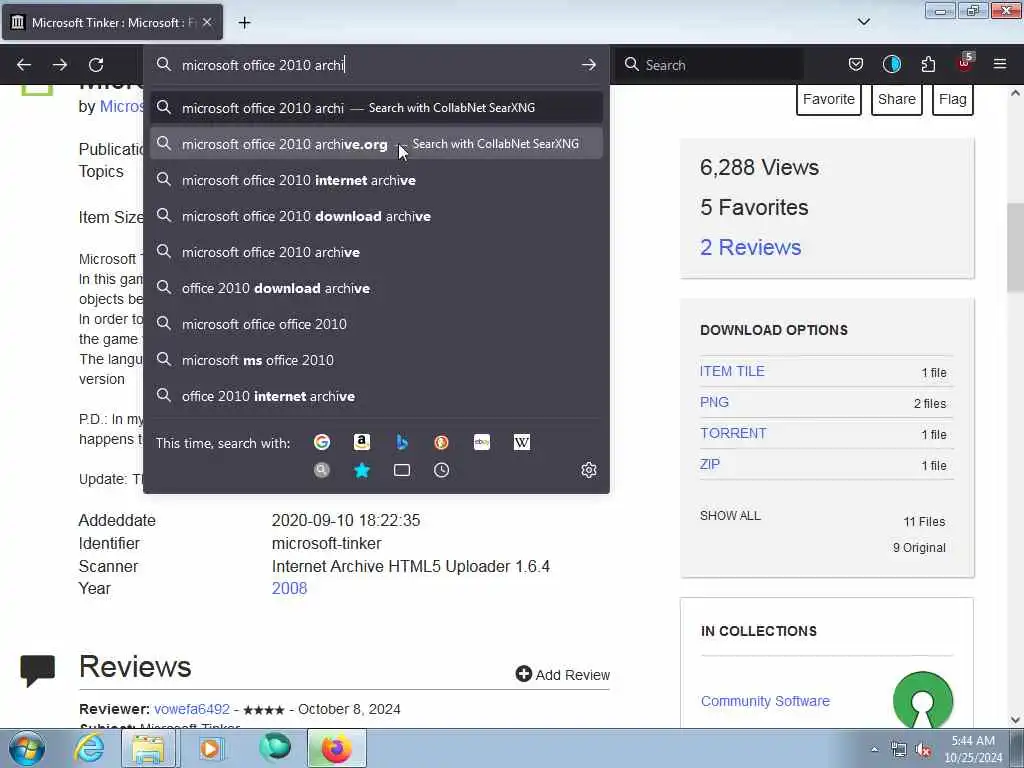Open the Extensions puzzle icon
This screenshot has height=768, width=1024.
point(928,64)
